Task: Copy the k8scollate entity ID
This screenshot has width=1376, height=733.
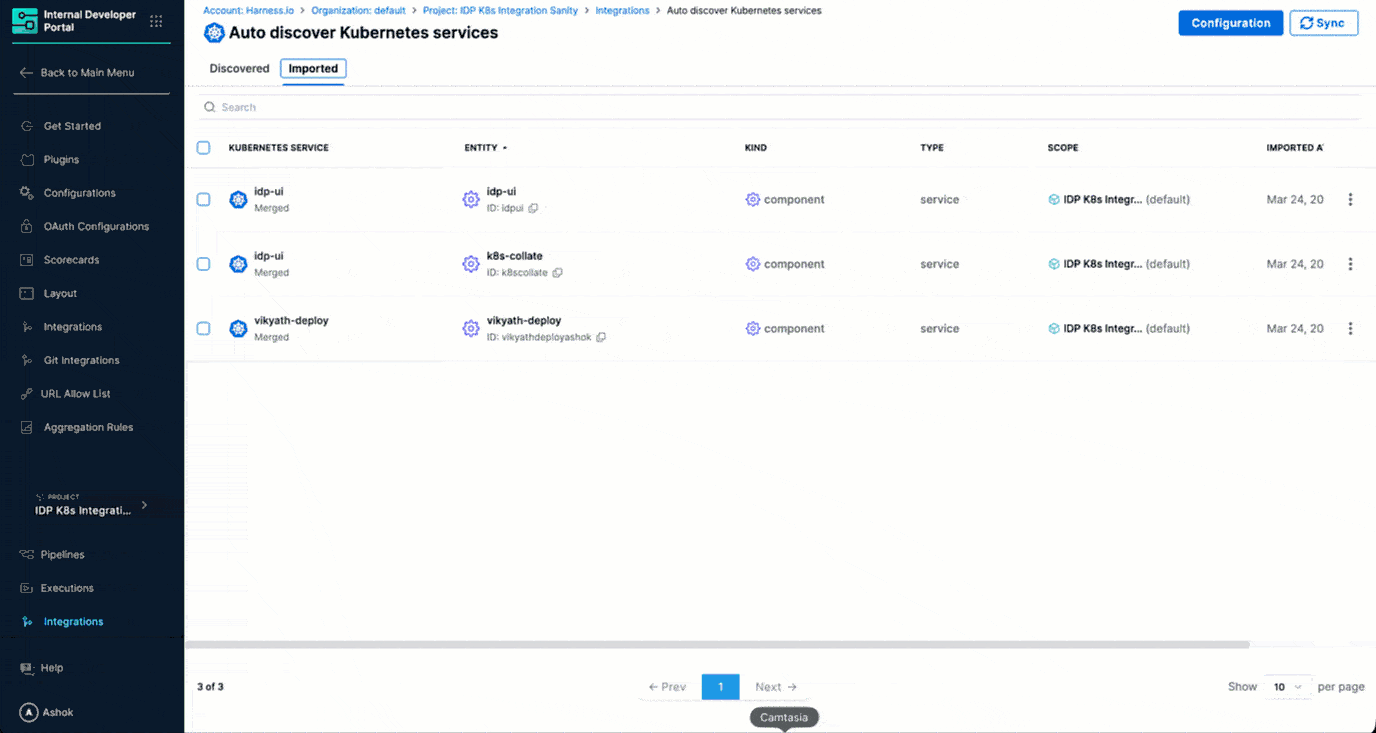Action: (557, 273)
